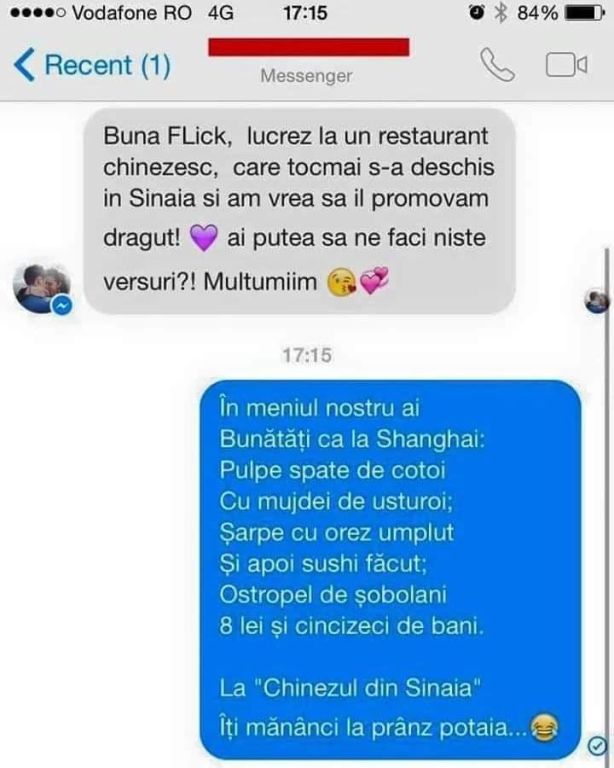Tap the small seen-by avatar on right
The image size is (614, 768).
click(x=597, y=301)
